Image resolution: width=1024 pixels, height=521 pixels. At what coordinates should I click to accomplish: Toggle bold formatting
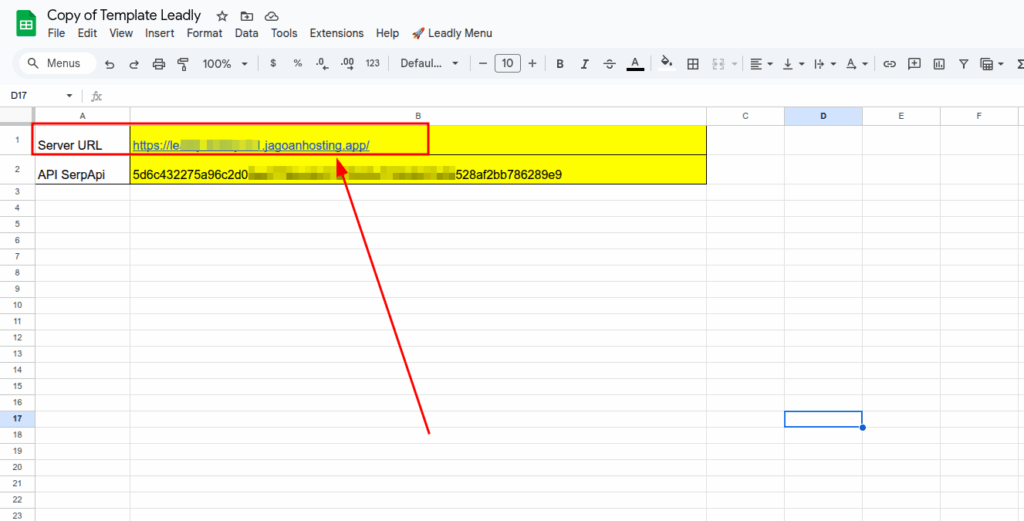[x=559, y=64]
